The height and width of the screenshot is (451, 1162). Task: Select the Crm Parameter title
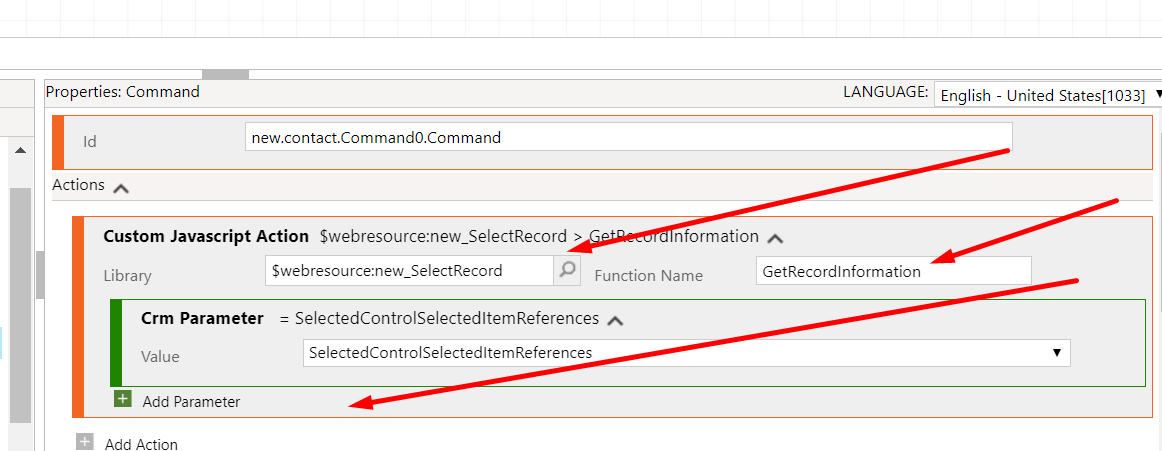point(202,319)
